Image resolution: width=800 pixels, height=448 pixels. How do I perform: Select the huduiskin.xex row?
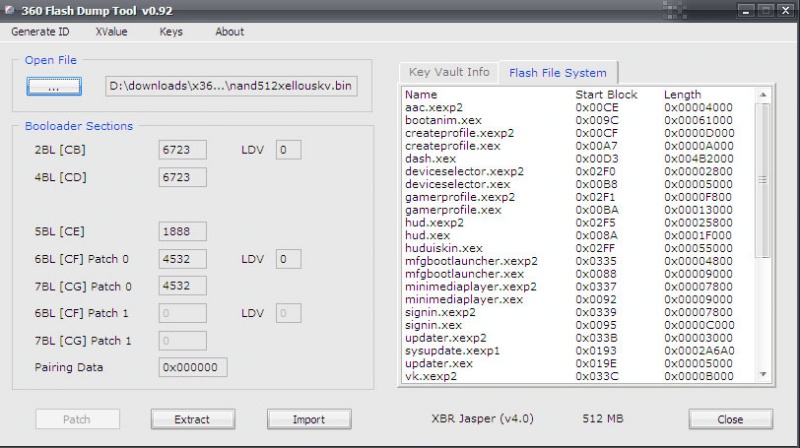[x=578, y=248]
